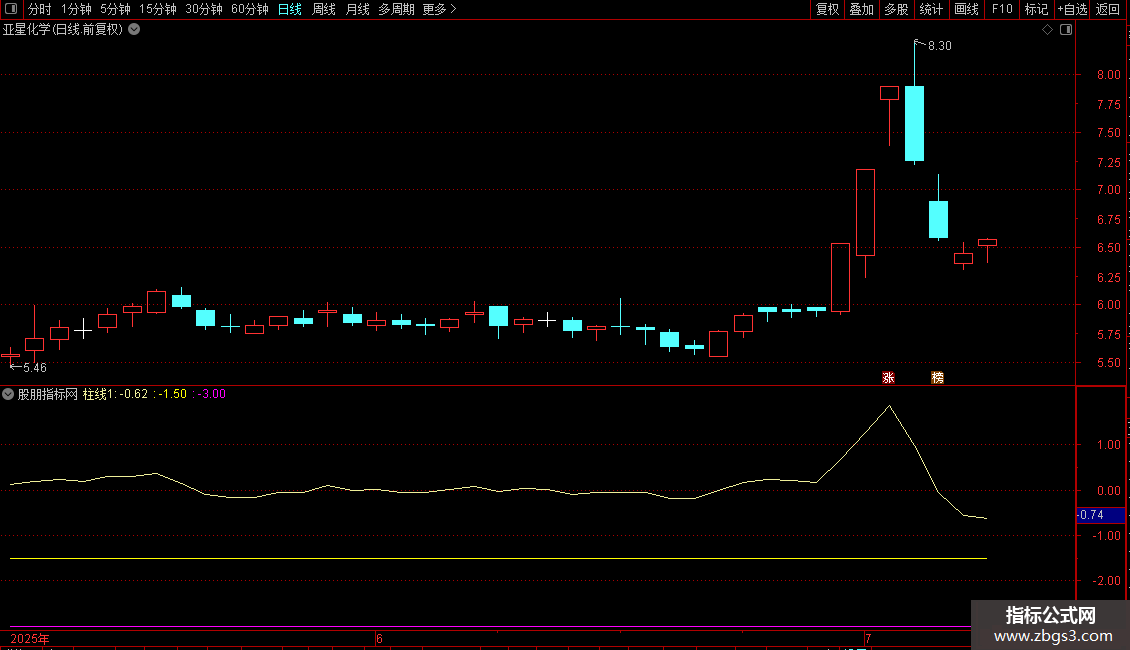Select the 1分钟 period
The height and width of the screenshot is (650, 1130).
[x=76, y=9]
